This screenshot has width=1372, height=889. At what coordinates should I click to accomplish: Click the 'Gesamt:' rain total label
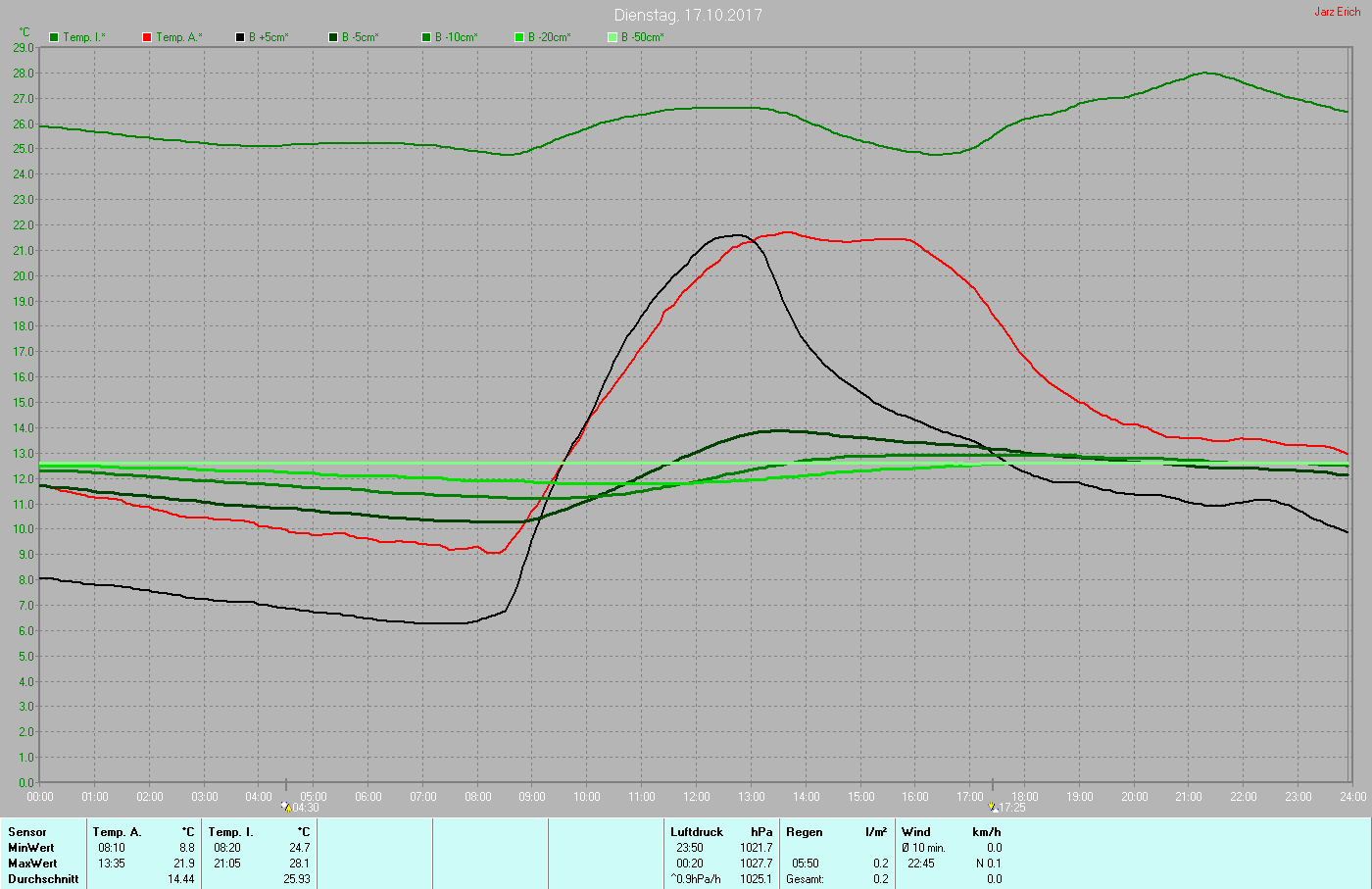coord(806,879)
